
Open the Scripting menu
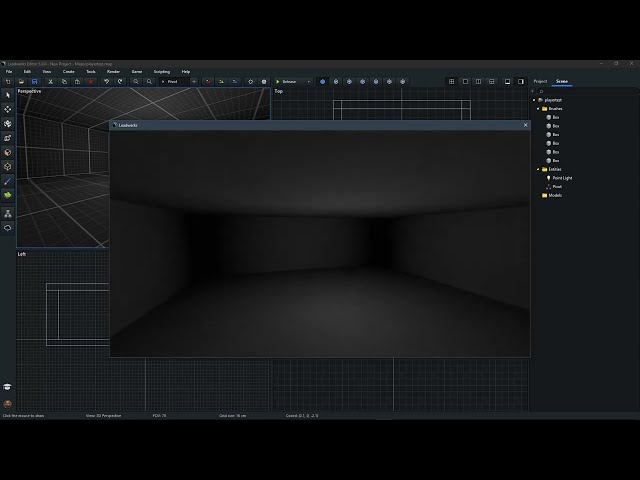(x=162, y=71)
